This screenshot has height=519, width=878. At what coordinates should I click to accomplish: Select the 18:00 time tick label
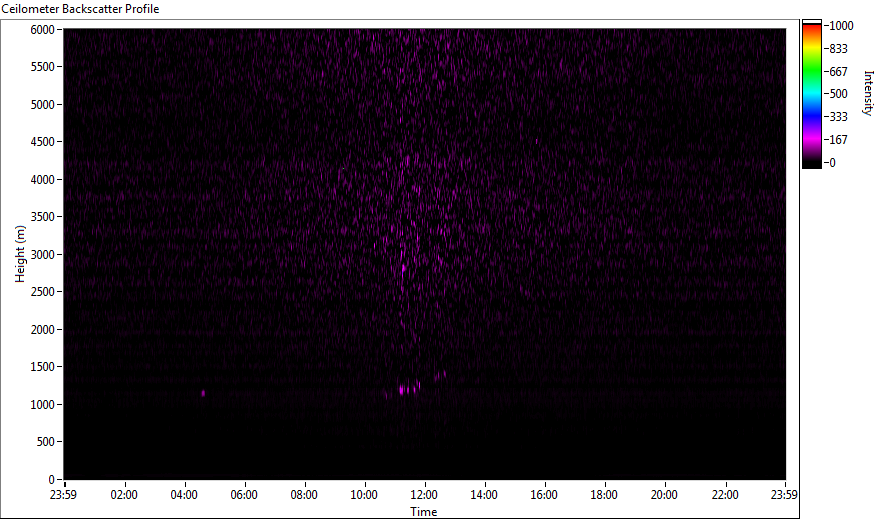coord(604,494)
